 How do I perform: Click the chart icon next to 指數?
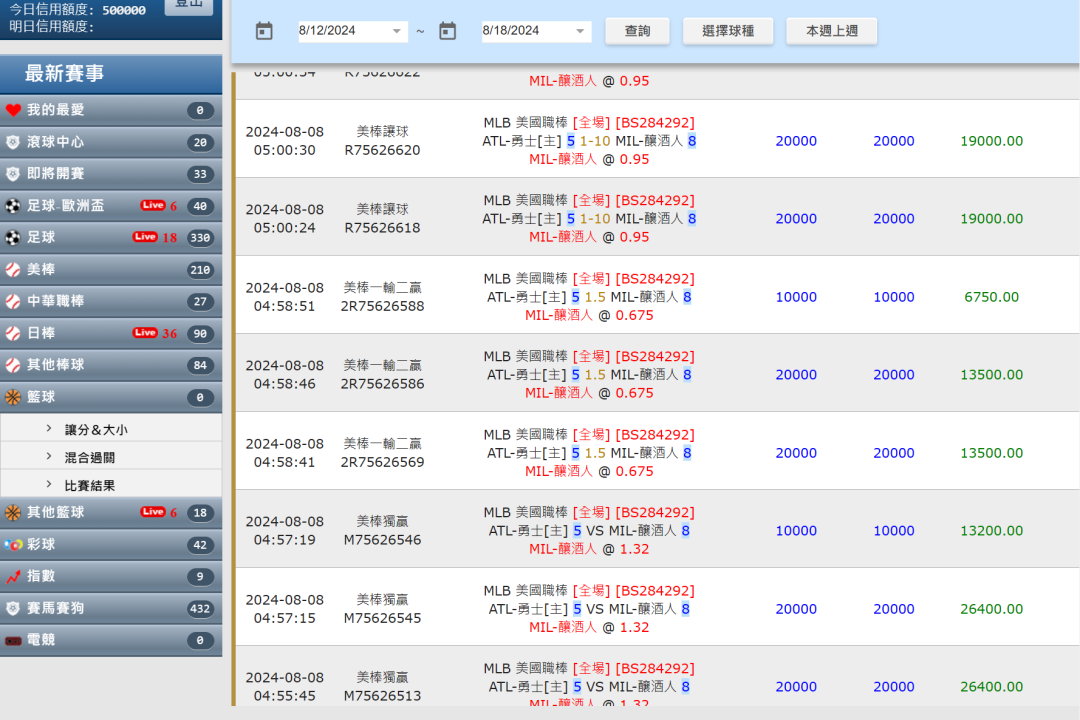[x=13, y=577]
